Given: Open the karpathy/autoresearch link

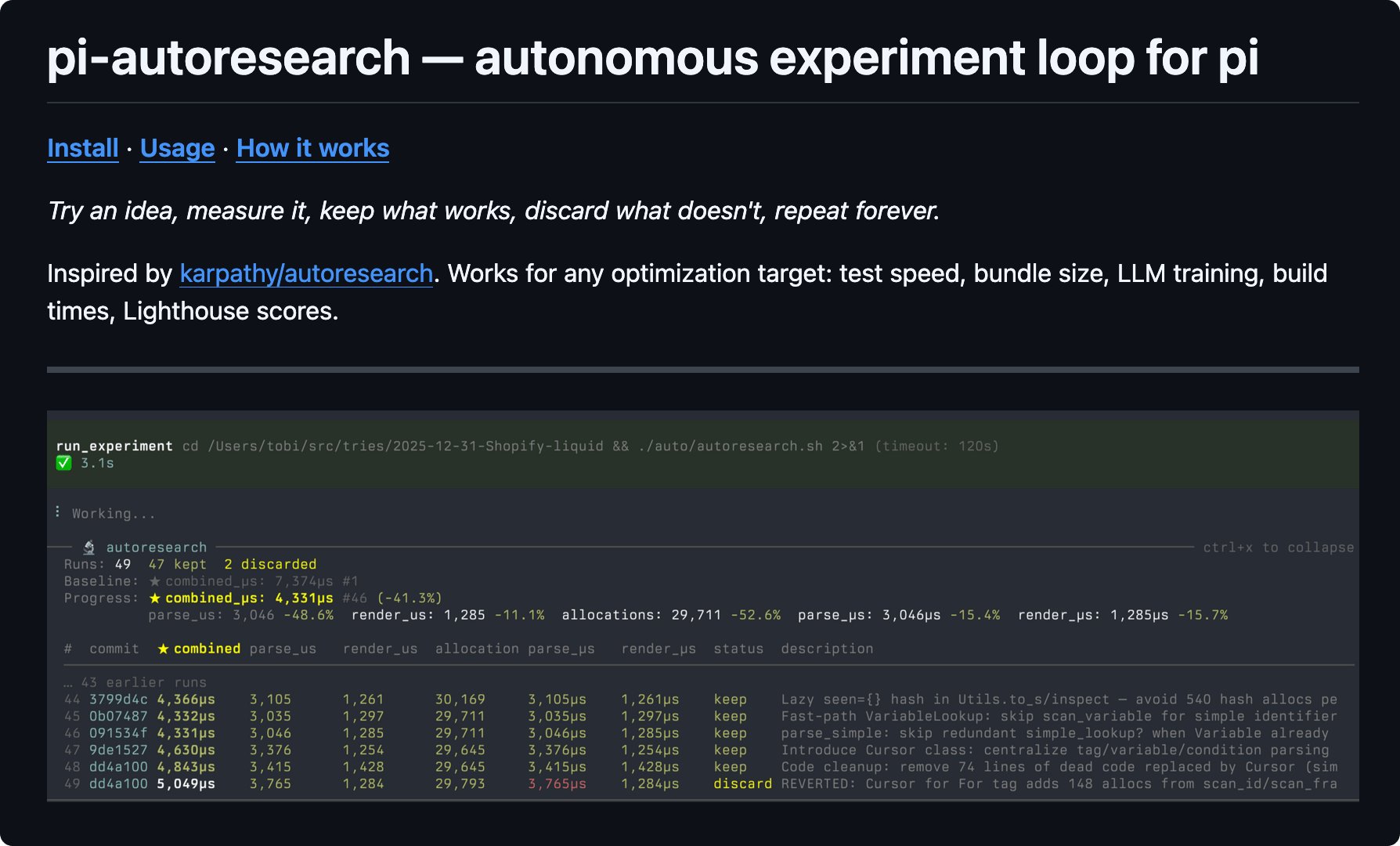Looking at the screenshot, I should (306, 273).
